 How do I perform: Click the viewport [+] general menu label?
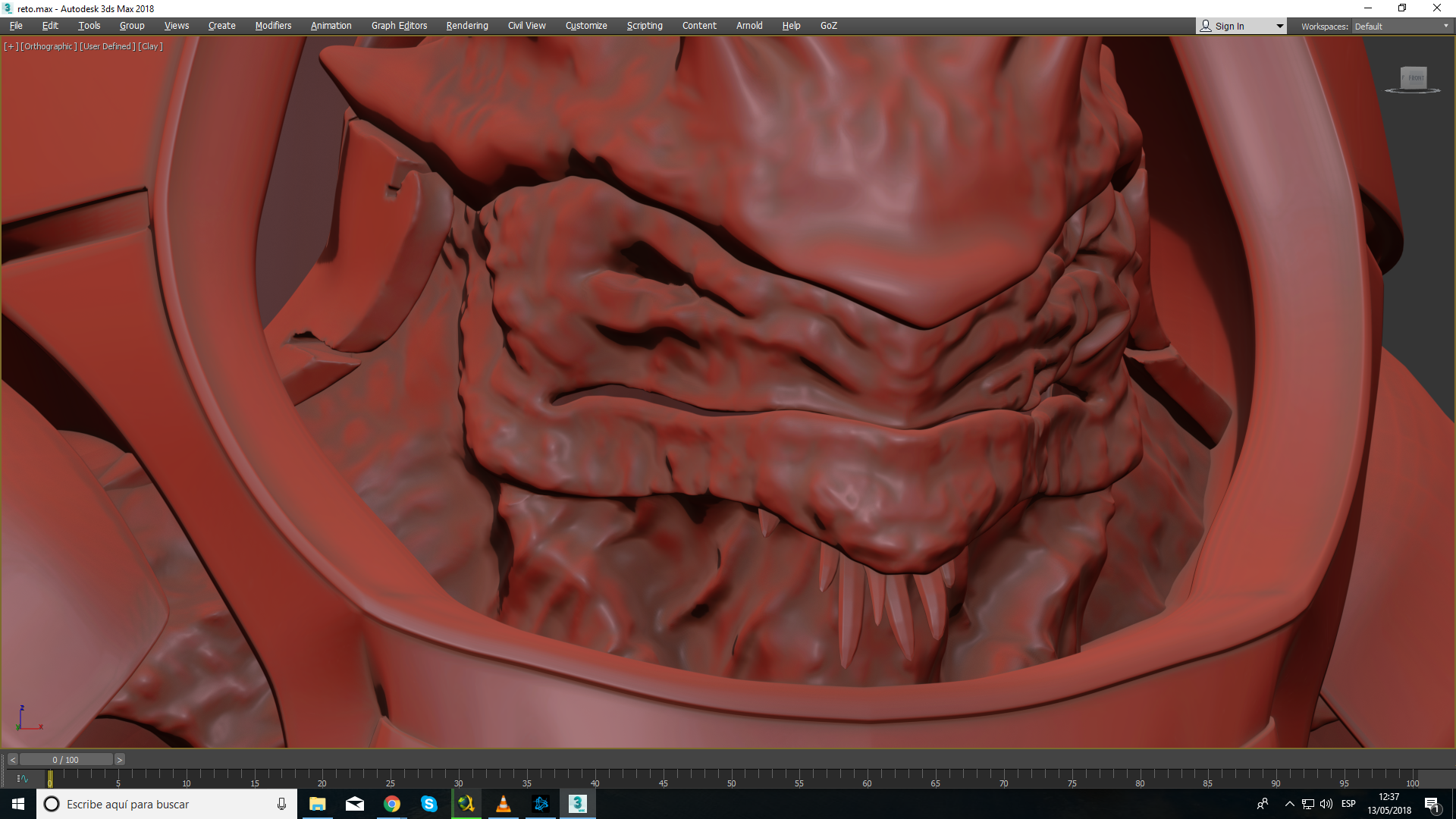[x=11, y=46]
